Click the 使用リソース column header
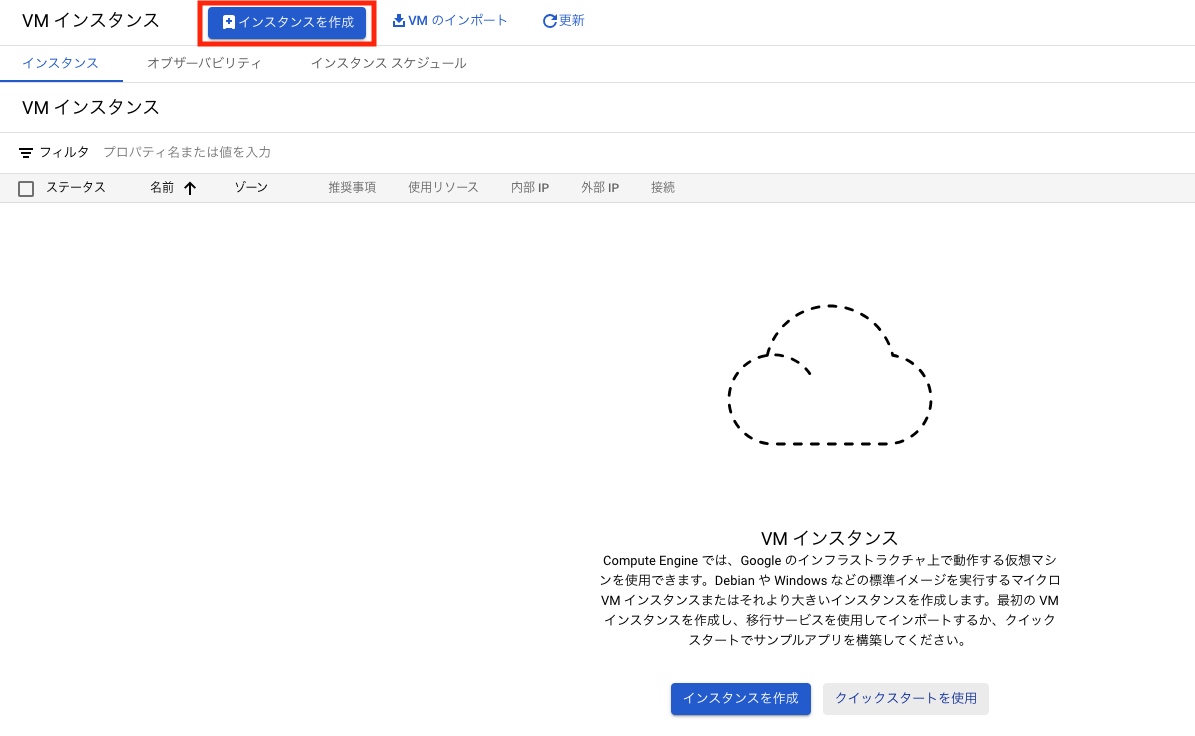1195x736 pixels. (x=443, y=187)
